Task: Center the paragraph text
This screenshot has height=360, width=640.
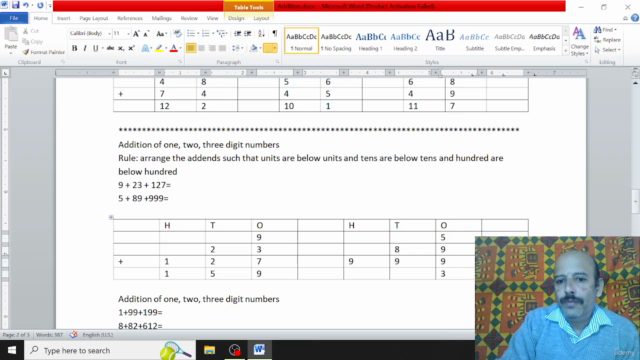Action: (x=201, y=48)
